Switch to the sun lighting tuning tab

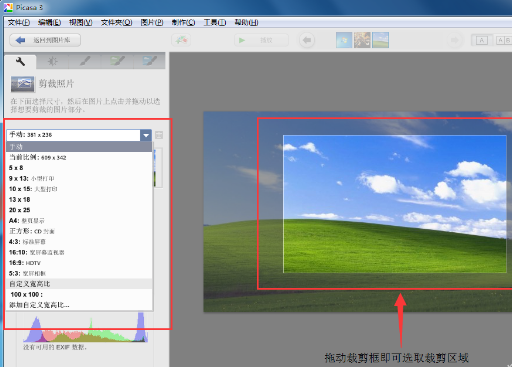(x=52, y=62)
